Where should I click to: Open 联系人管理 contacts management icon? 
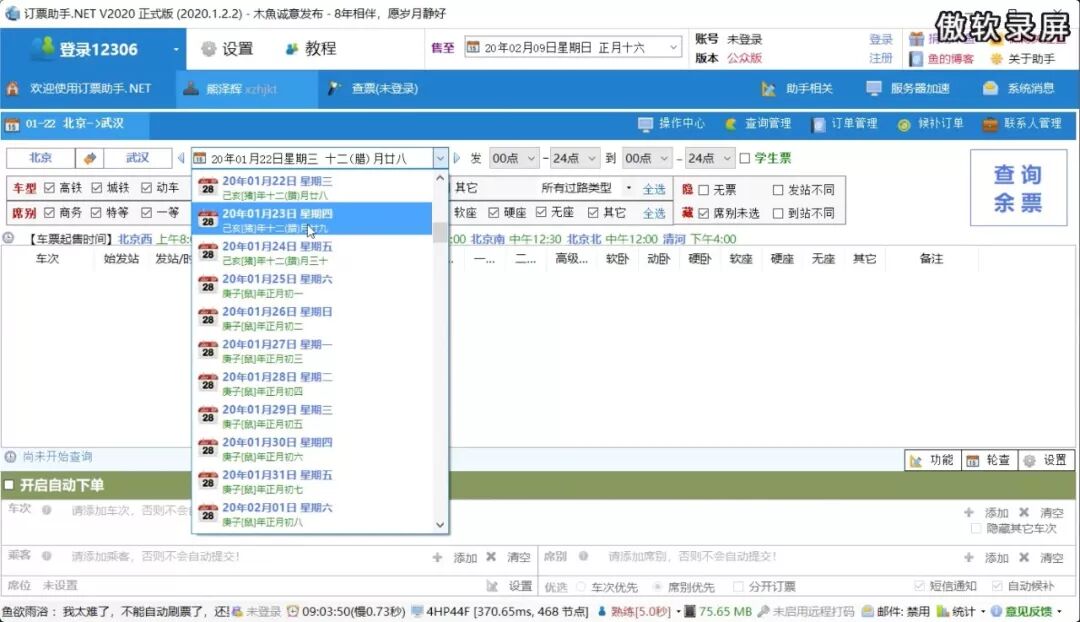point(990,124)
